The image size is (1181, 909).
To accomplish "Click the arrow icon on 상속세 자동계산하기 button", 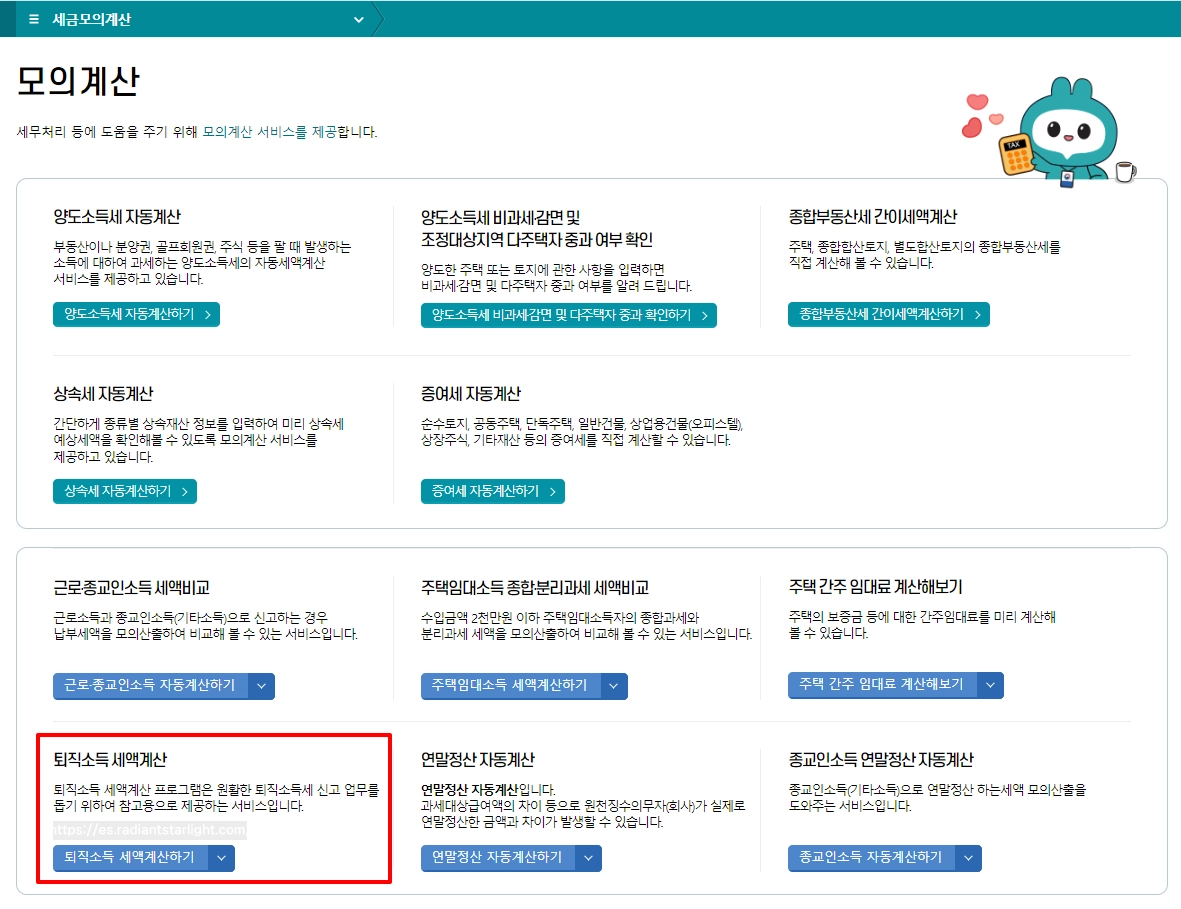I will coord(185,491).
